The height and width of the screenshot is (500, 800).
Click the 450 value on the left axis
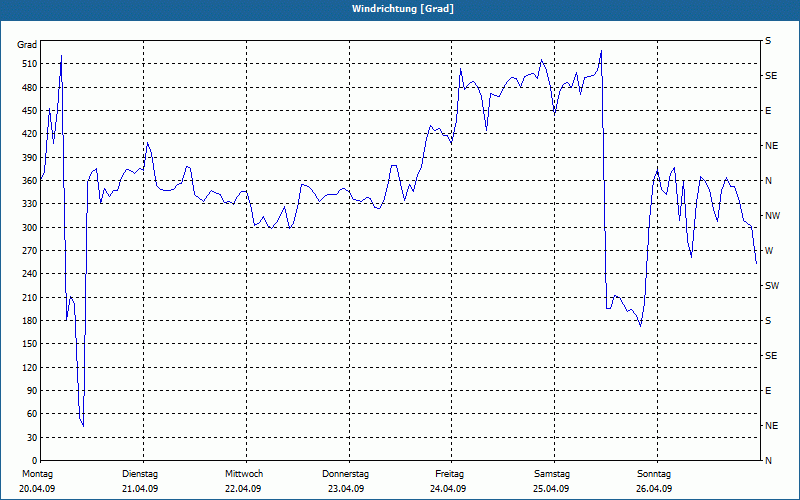[x=30, y=111]
